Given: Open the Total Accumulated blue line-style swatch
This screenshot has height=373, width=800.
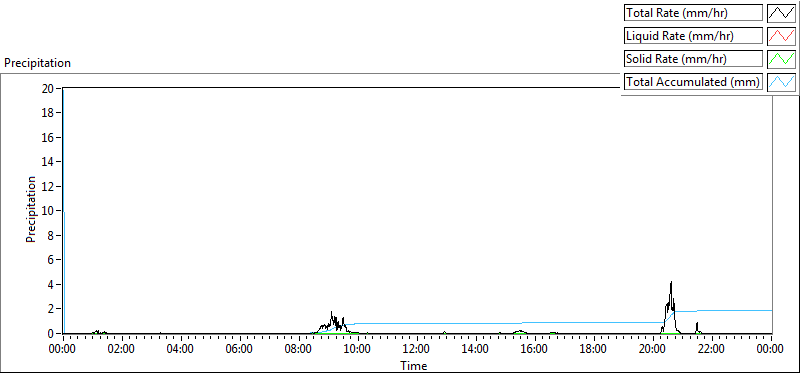Looking at the screenshot, I should (782, 82).
